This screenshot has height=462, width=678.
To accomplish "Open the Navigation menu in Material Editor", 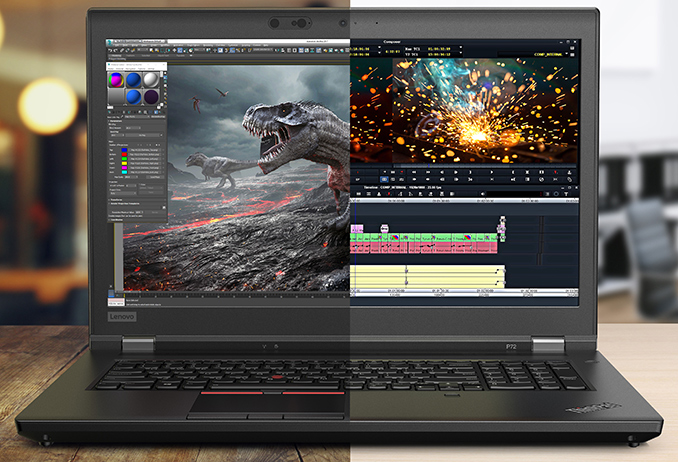I will coord(131,68).
